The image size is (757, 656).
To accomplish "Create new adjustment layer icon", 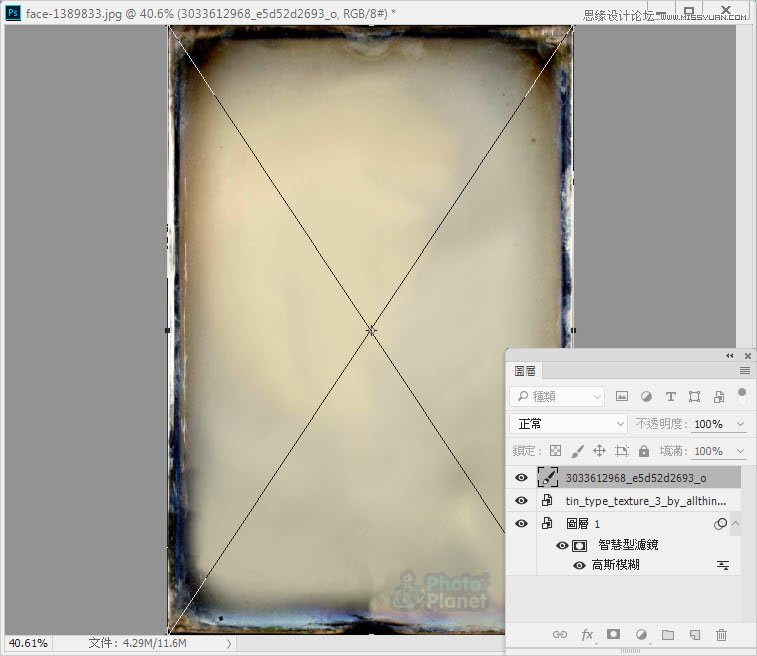I will coord(641,634).
